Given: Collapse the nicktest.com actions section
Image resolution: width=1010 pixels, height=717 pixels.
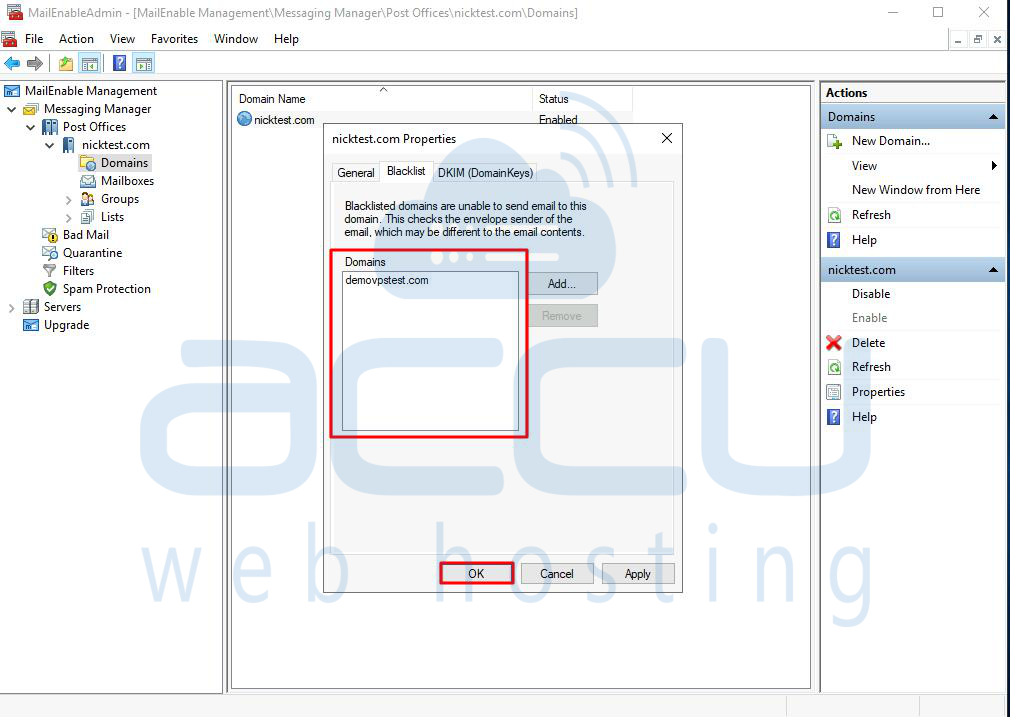Looking at the screenshot, I should tap(993, 270).
